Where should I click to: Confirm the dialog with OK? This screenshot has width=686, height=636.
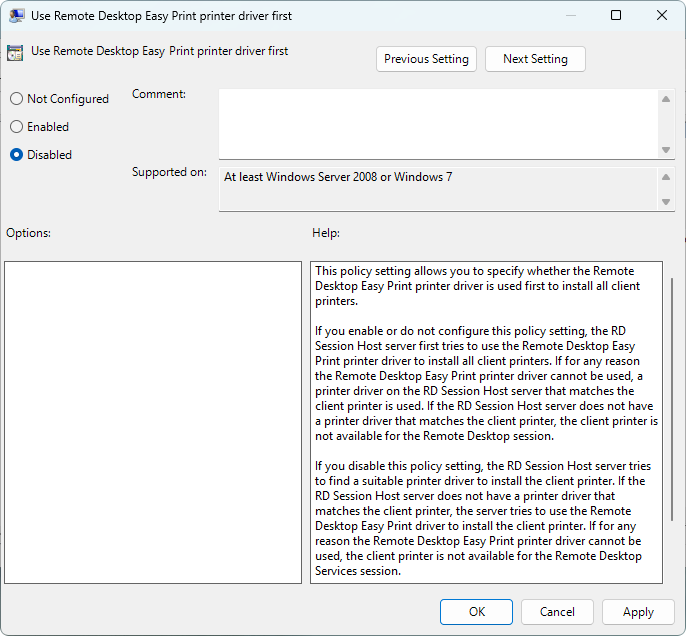[x=476, y=612]
